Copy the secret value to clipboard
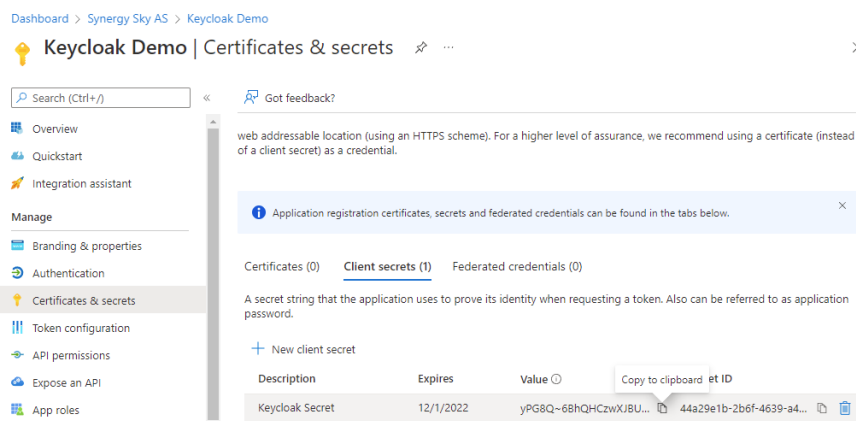Viewport: 856px width, 421px height. click(662, 407)
